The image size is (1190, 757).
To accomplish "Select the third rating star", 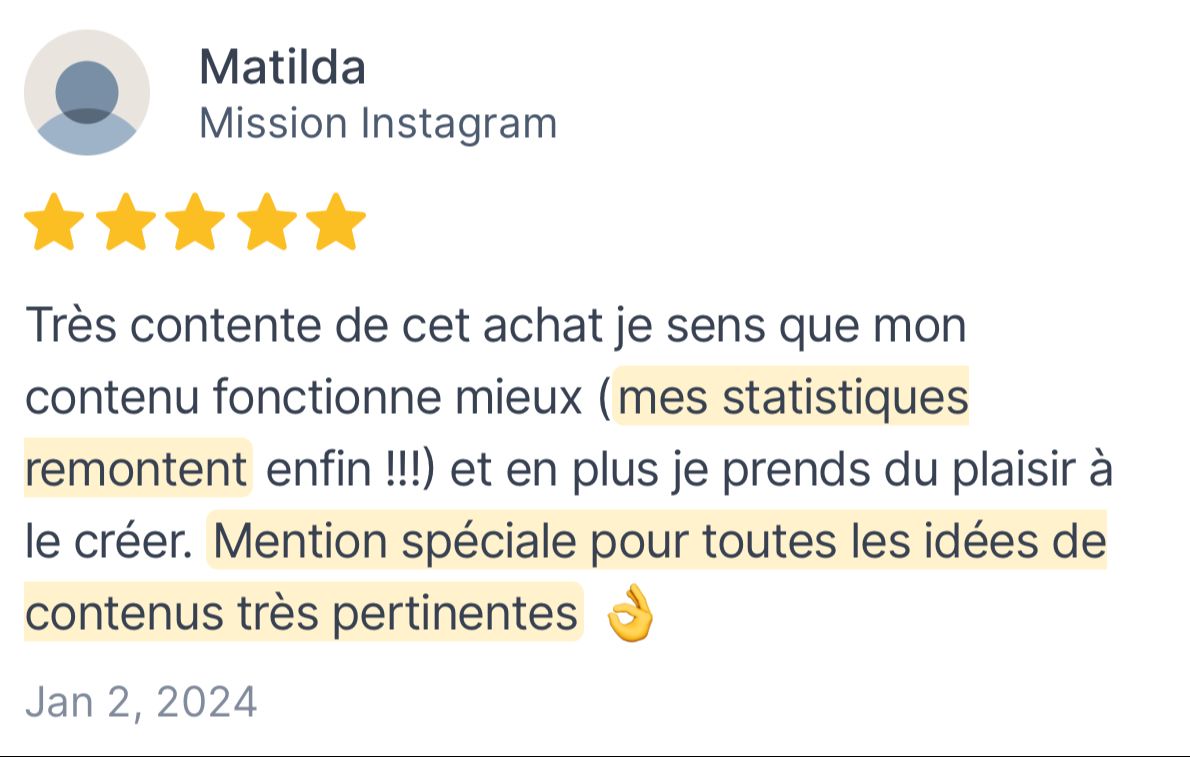I will pyautogui.click(x=195, y=221).
